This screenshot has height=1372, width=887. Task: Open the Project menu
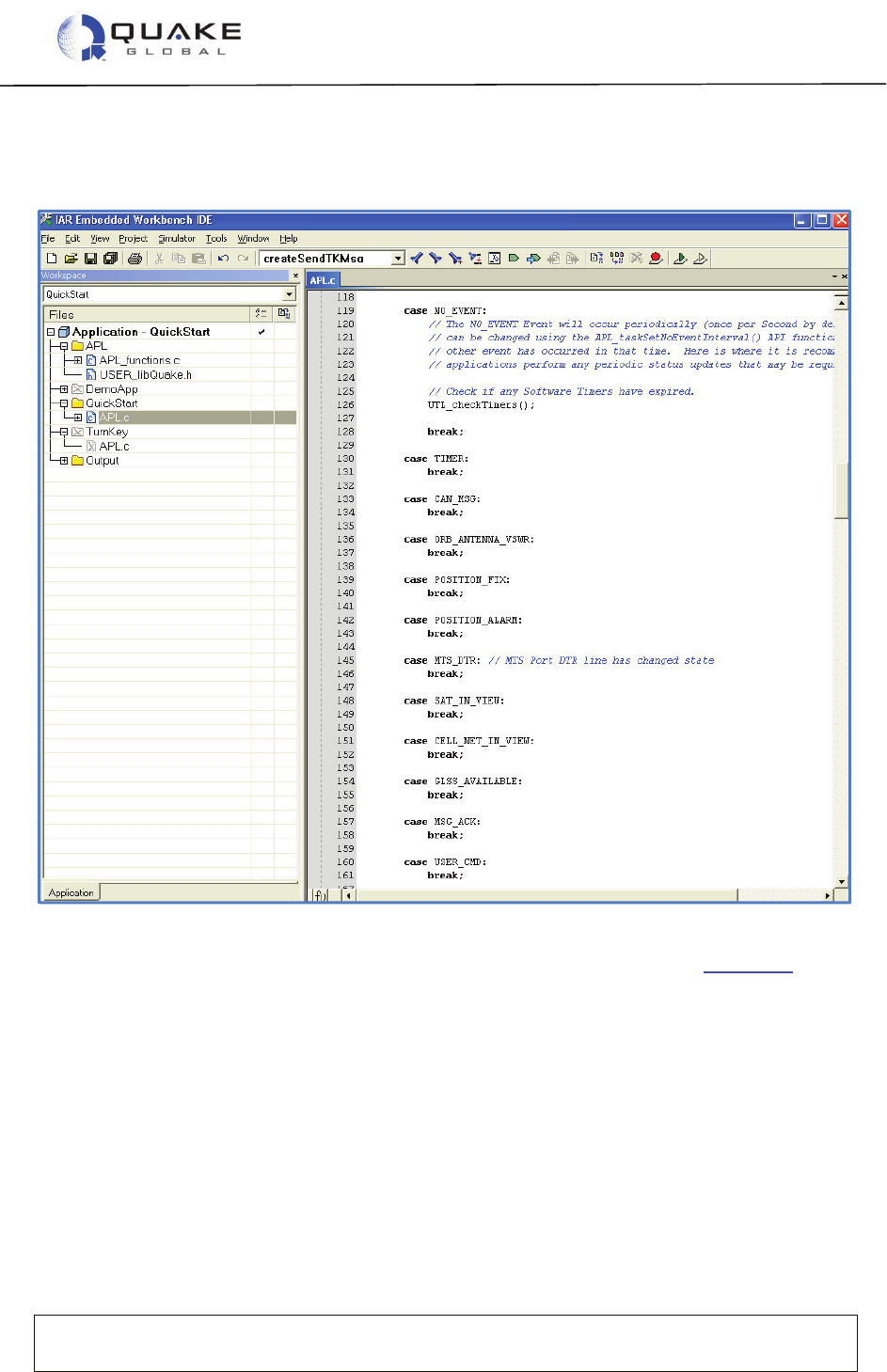133,239
